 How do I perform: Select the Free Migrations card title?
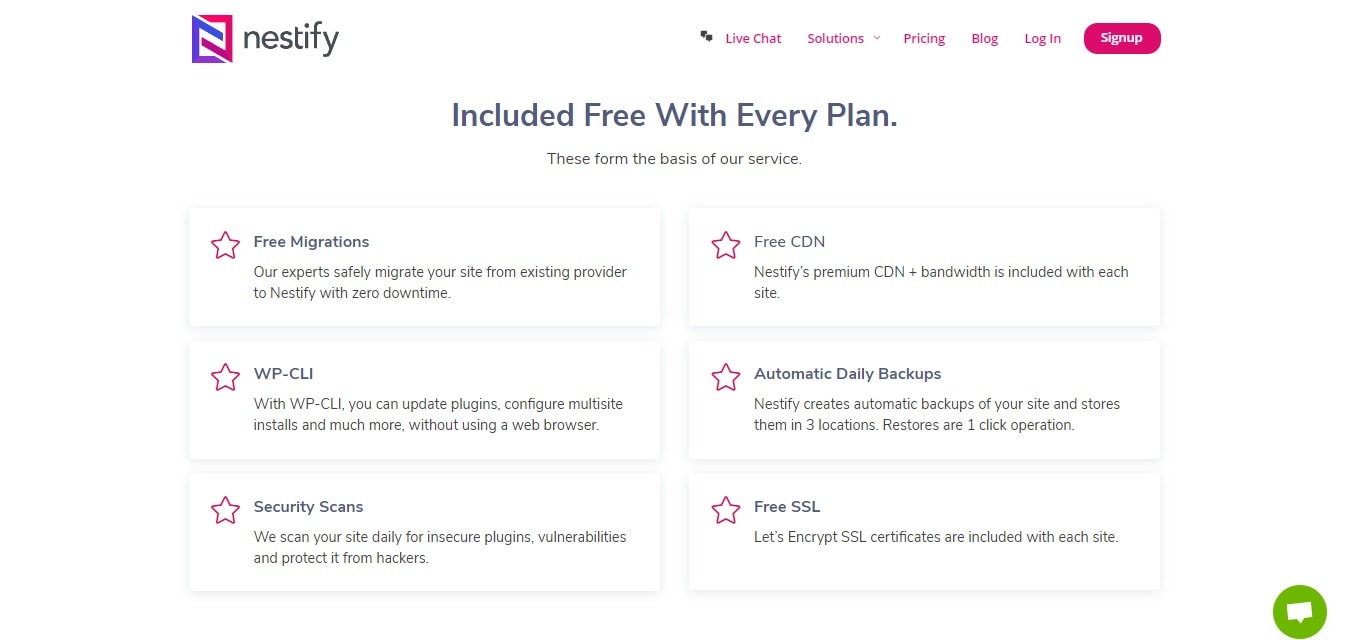click(x=311, y=241)
